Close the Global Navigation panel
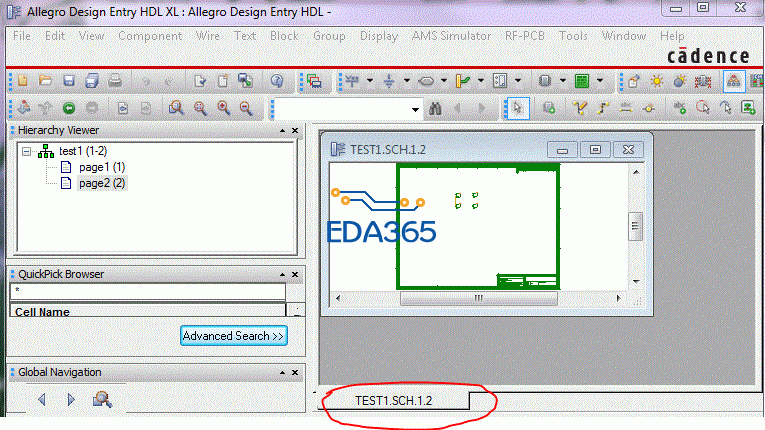The width and height of the screenshot is (765, 430). pos(295,372)
